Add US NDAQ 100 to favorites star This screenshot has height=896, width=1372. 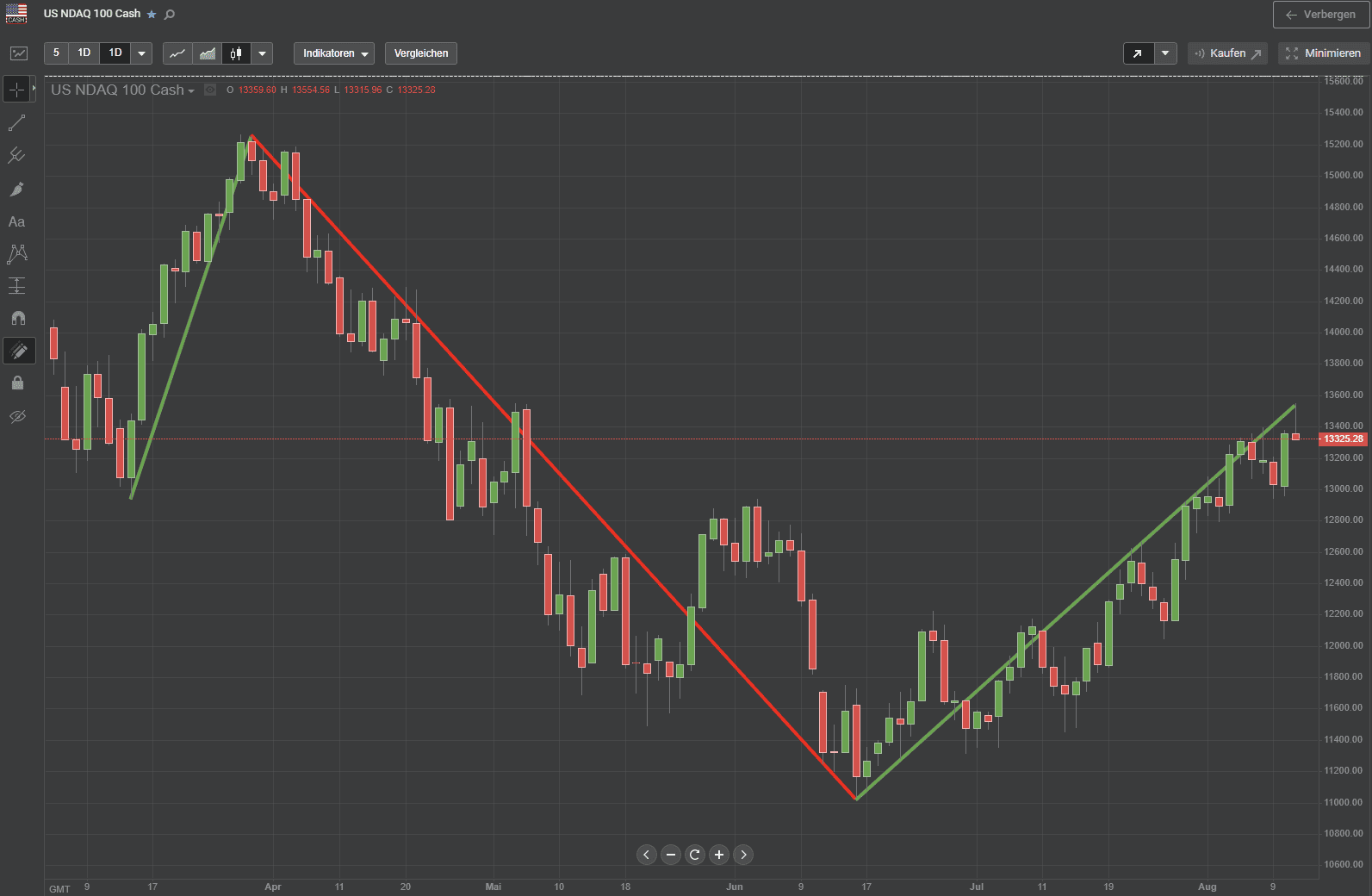coord(152,15)
